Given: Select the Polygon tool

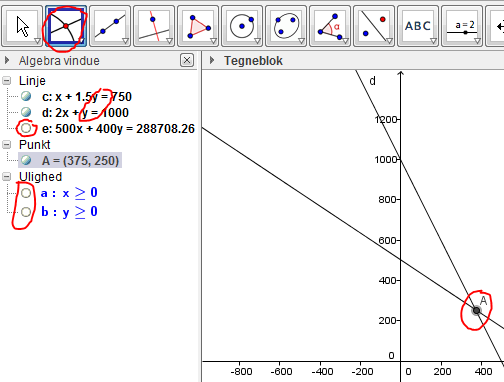Looking at the screenshot, I should pyautogui.click(x=198, y=26).
